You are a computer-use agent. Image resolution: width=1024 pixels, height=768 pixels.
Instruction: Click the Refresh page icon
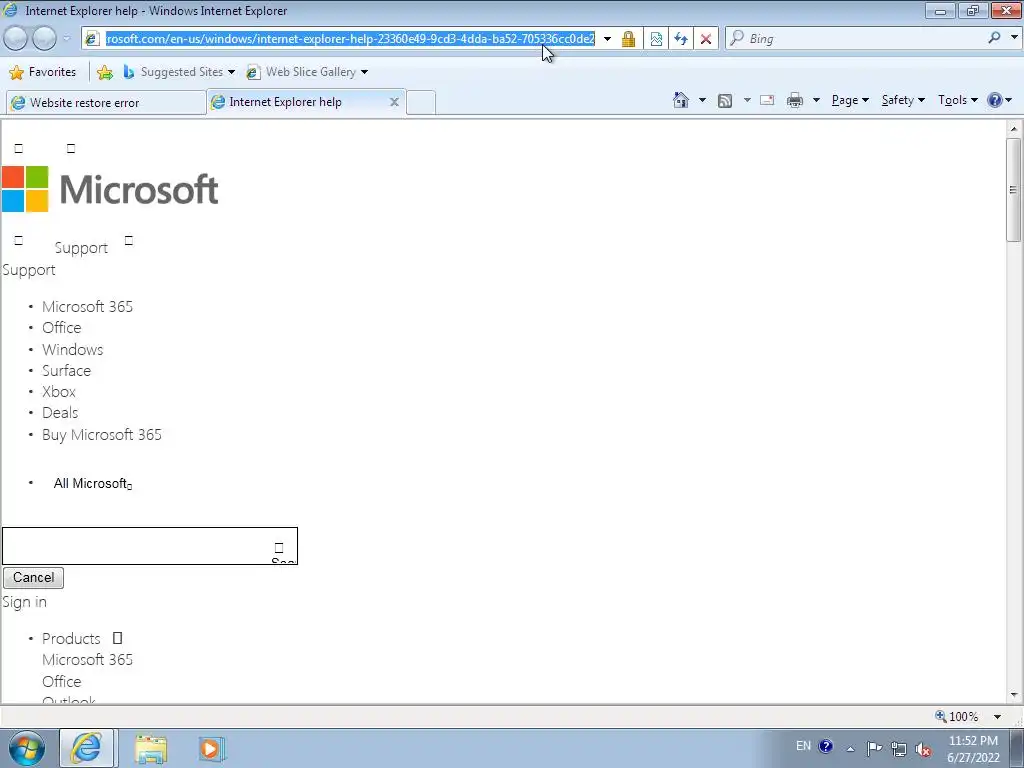680,39
